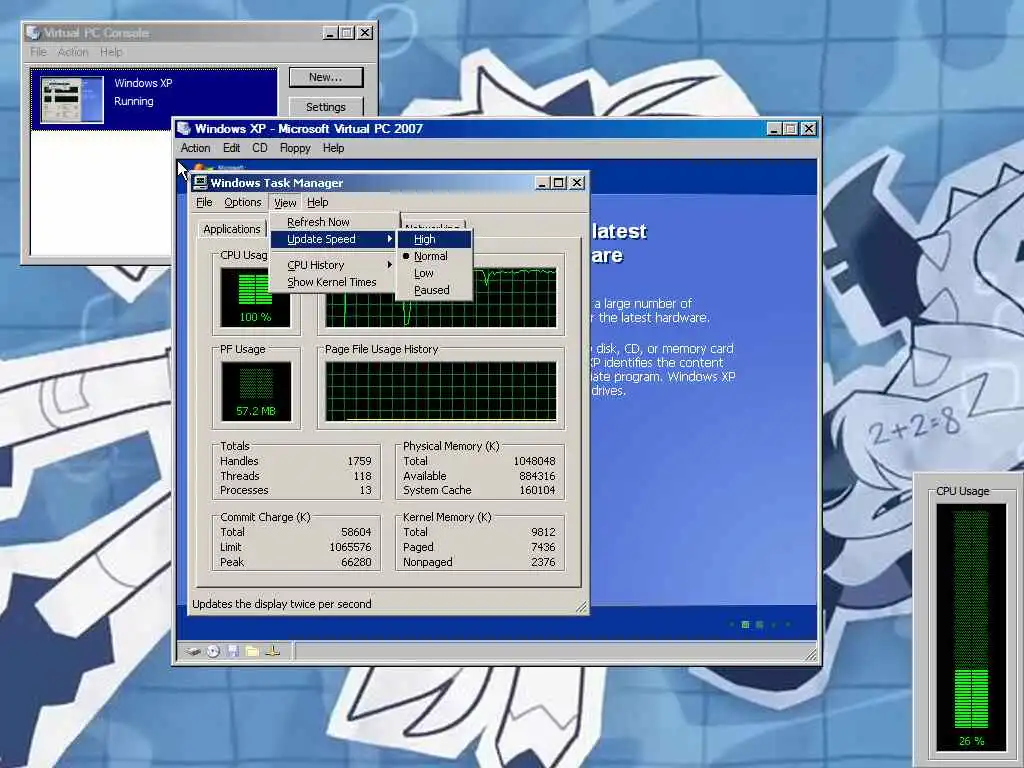The image size is (1024, 768).
Task: Click the shared folders icon in Virtual PC status bar
Action: click(252, 651)
